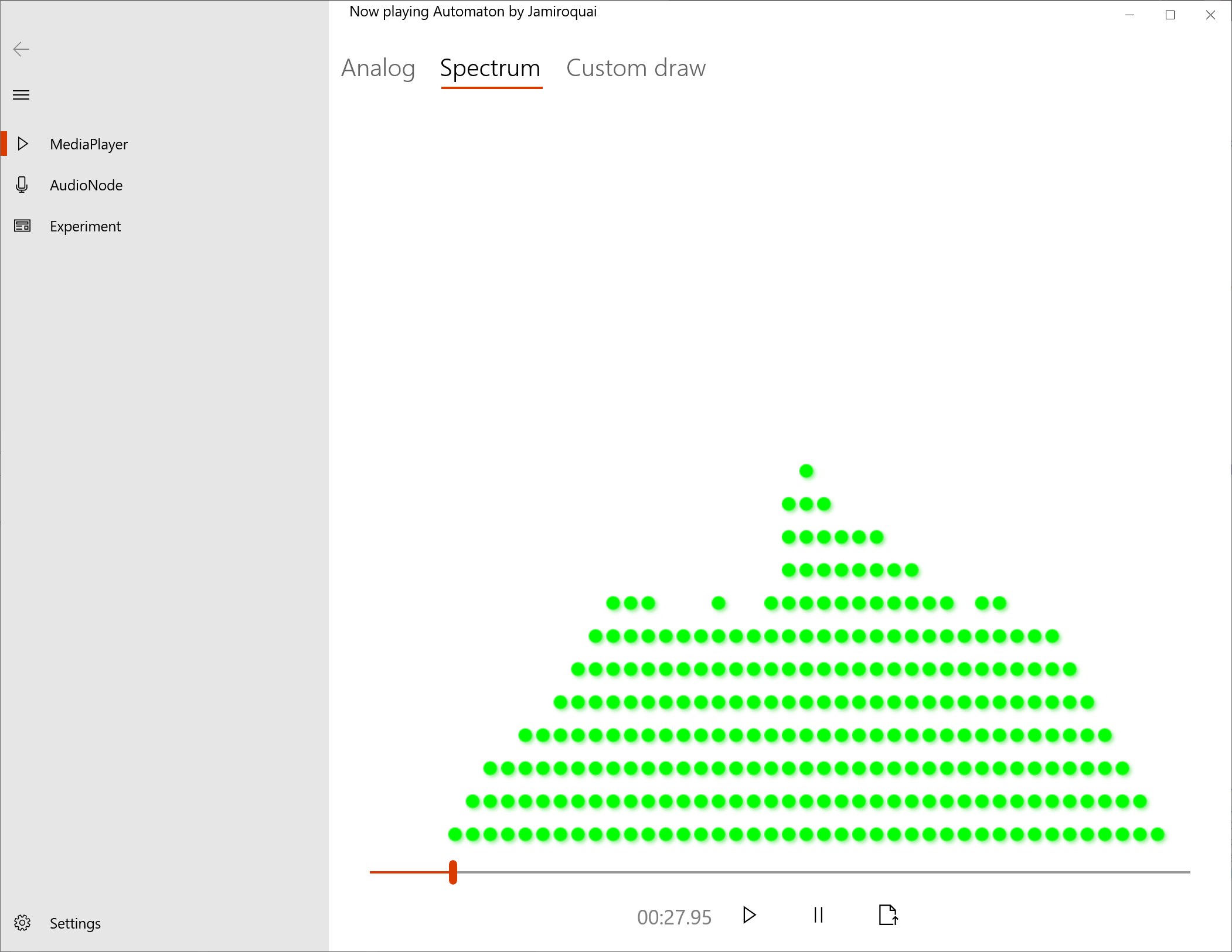Open an audio file with file icon
The height and width of the screenshot is (952, 1232).
(888, 915)
